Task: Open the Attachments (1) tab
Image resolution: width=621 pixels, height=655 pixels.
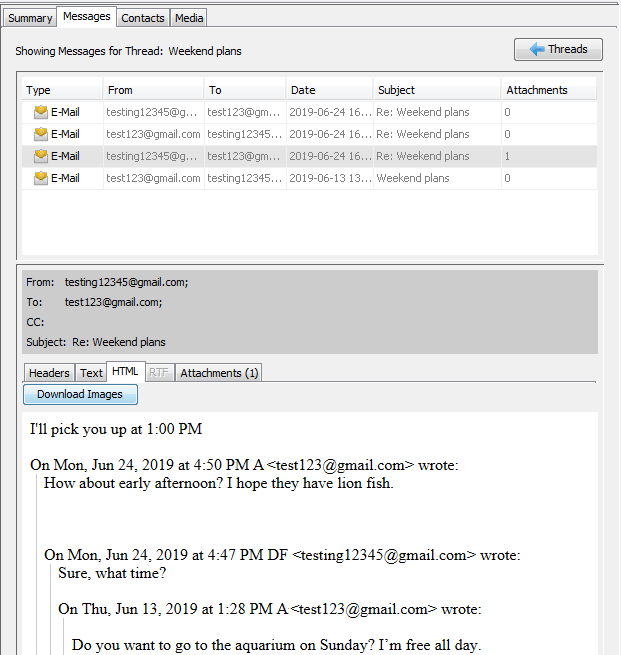Action: [219, 373]
